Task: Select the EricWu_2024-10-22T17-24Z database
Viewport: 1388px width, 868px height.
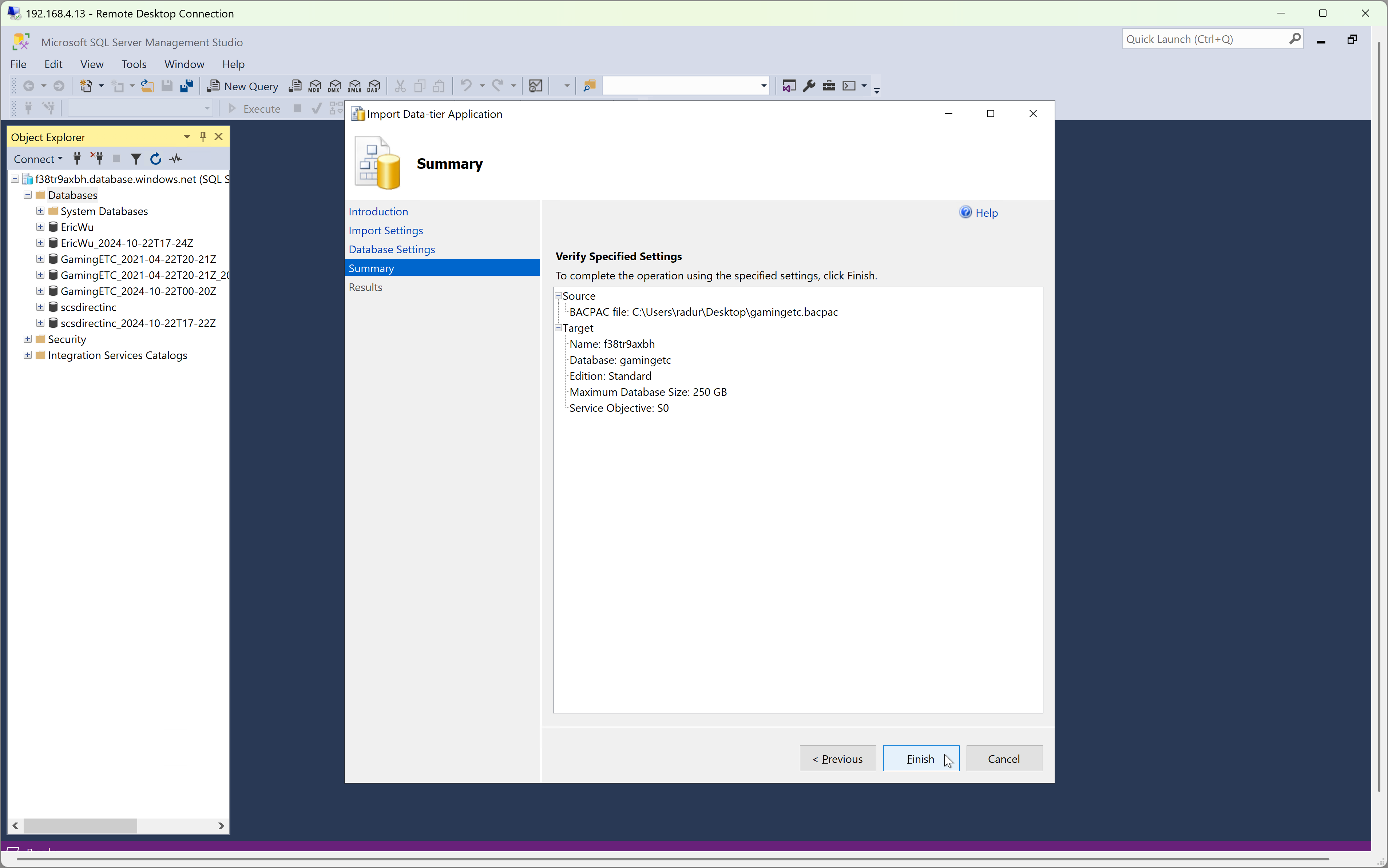Action: click(x=127, y=243)
